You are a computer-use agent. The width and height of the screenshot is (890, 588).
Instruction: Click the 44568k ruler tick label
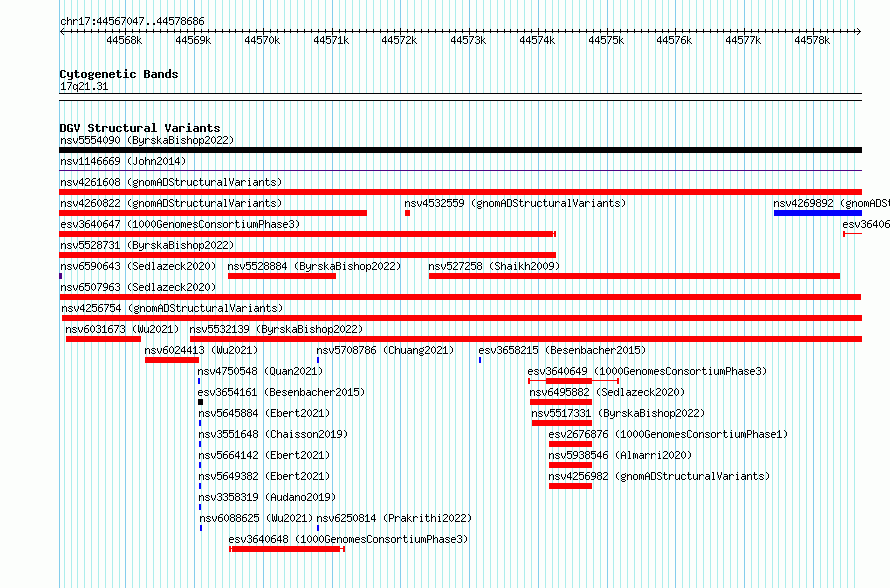124,40
